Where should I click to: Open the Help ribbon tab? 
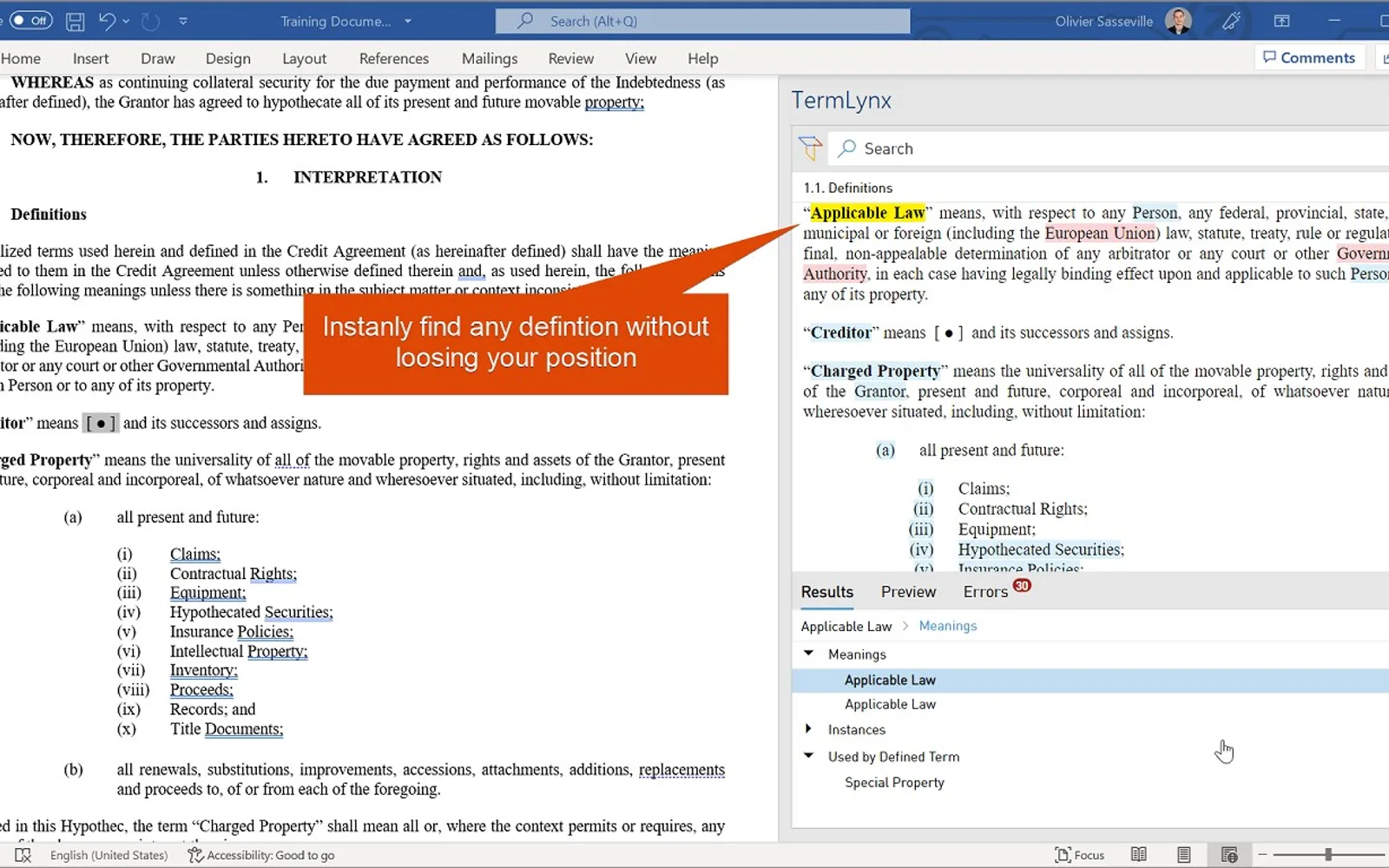click(703, 58)
